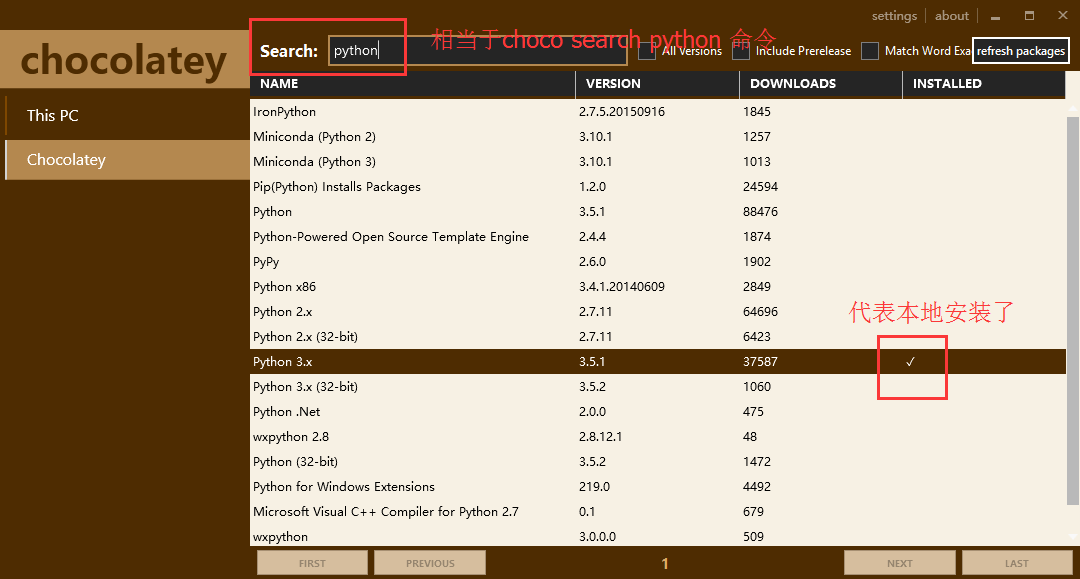Enable the All Versions checkbox
Screen dimensions: 1080x579
click(647, 51)
